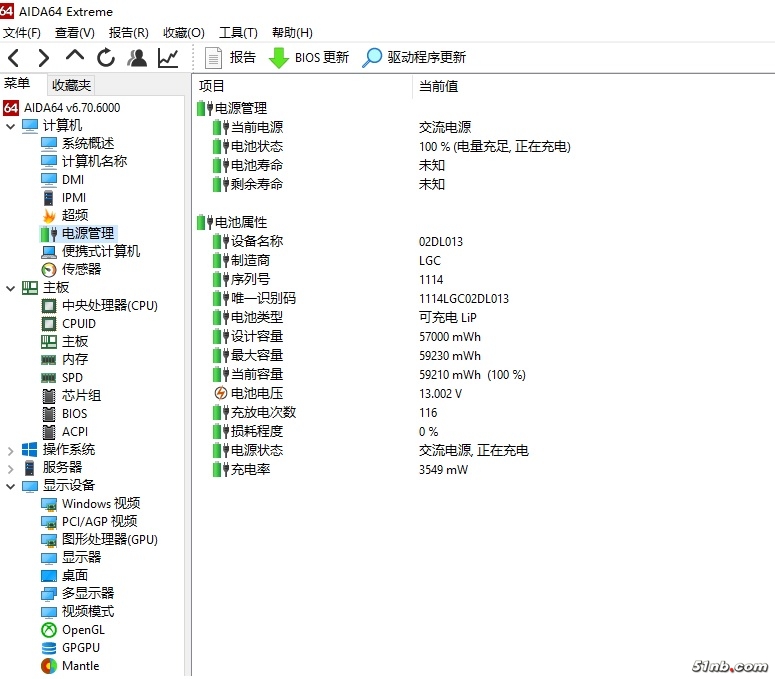
Task: Click the 当前值 column header
Action: coord(438,86)
